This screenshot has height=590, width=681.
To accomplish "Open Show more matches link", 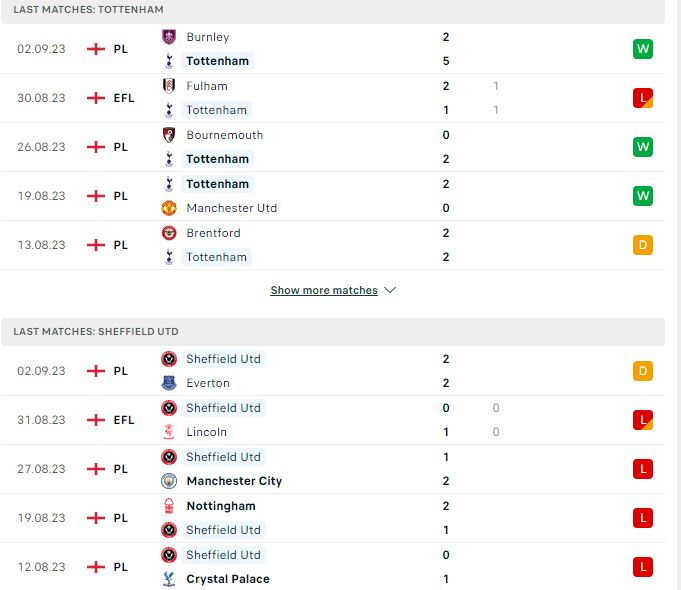I will [x=324, y=290].
